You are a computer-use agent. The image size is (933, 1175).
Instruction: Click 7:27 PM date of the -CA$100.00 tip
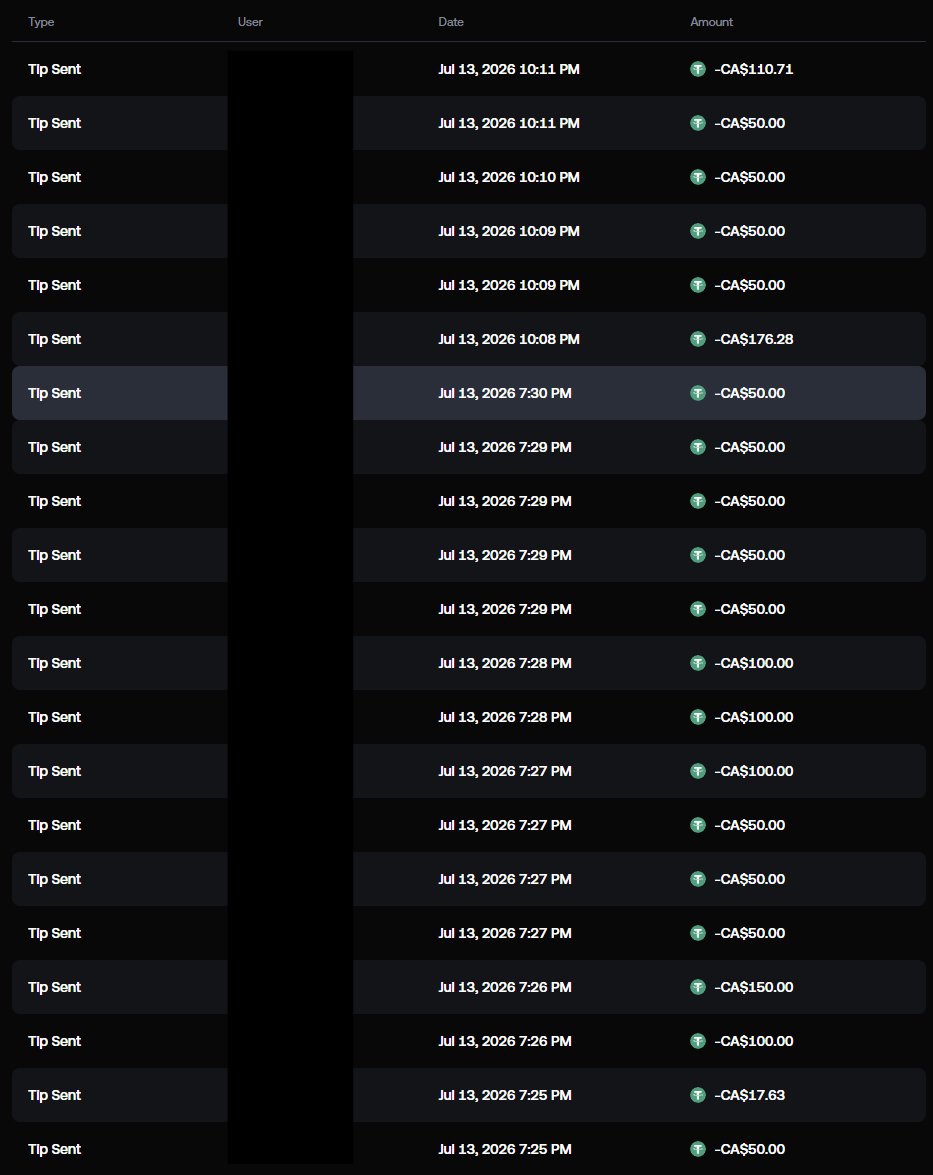coord(505,771)
